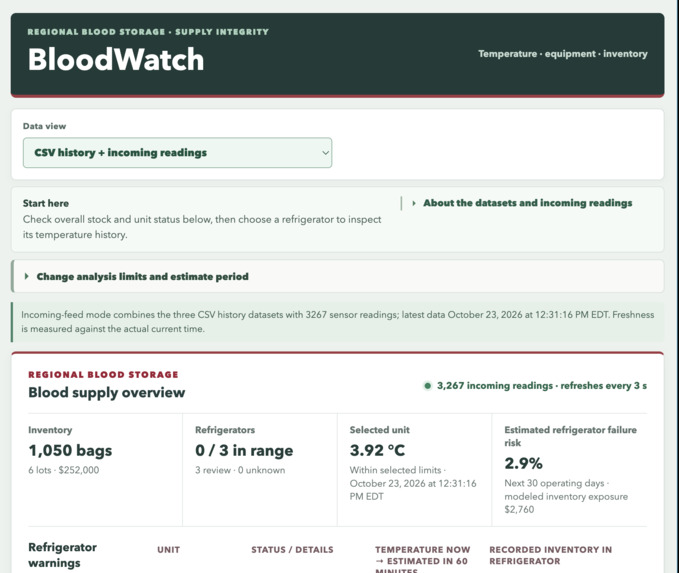Click the UNIT column header
Screen dimensions: 679x573
click(168, 550)
